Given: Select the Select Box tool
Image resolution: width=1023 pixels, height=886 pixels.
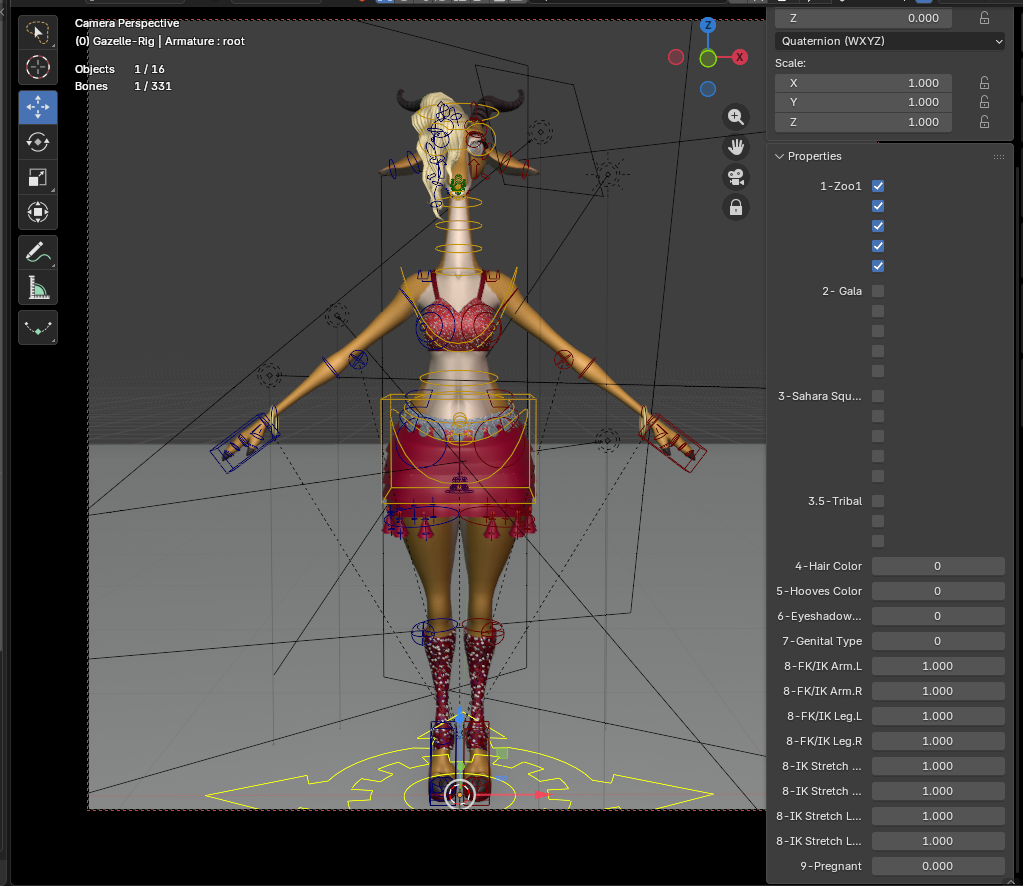Looking at the screenshot, I should (38, 33).
